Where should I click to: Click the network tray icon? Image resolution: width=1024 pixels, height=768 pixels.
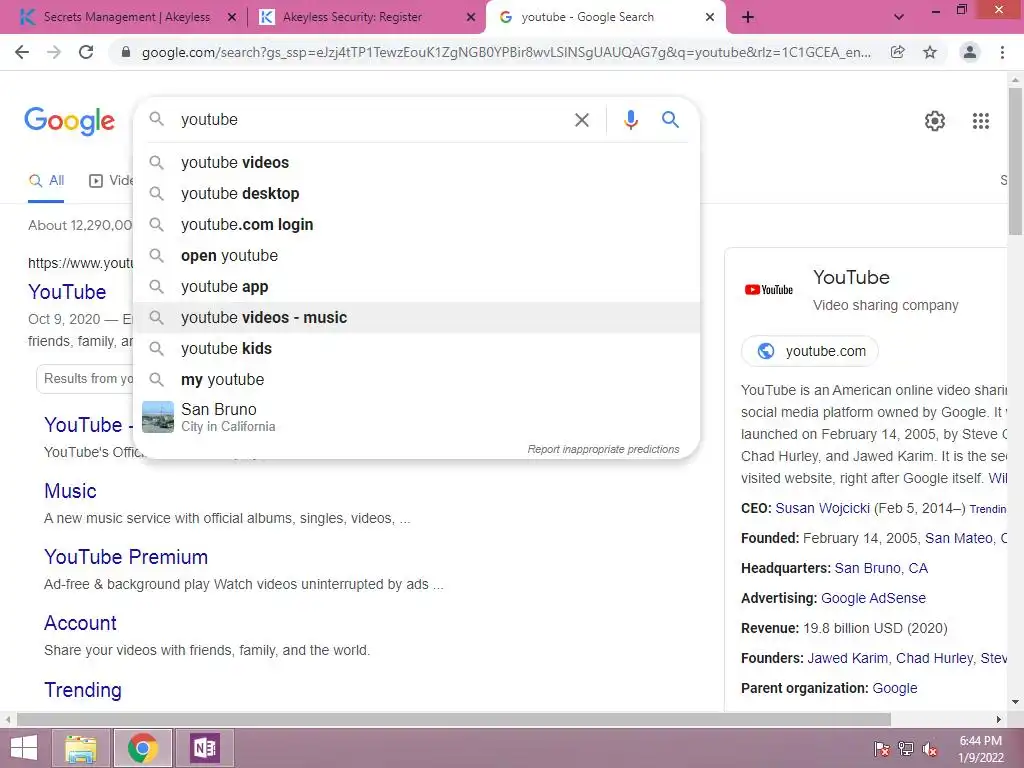click(x=906, y=749)
